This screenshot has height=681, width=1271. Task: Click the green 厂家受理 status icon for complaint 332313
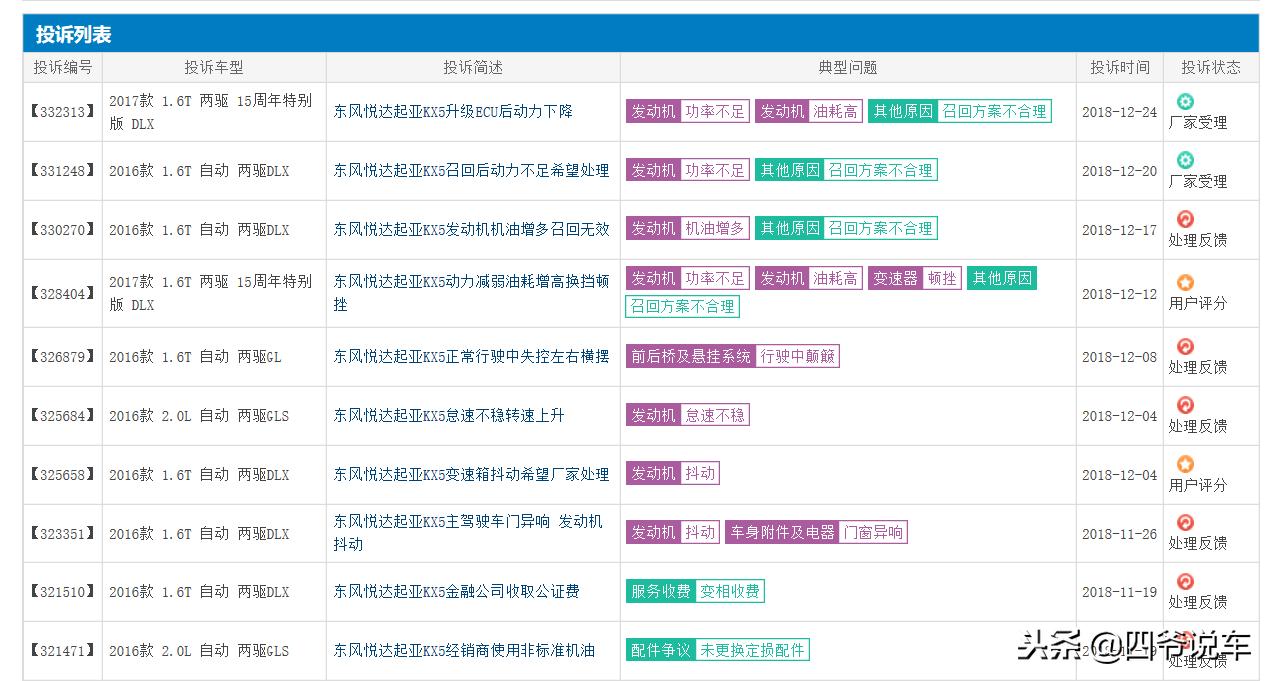click(1184, 101)
